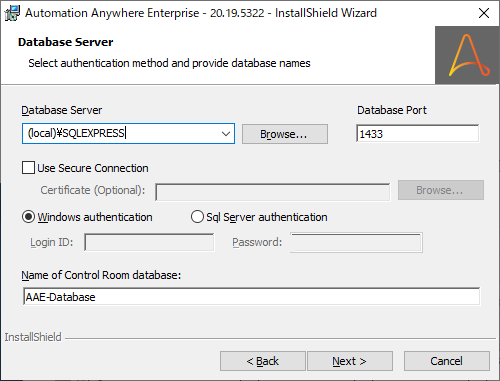Click the Database Server heading text
The width and height of the screenshot is (500, 381).
tap(66, 42)
